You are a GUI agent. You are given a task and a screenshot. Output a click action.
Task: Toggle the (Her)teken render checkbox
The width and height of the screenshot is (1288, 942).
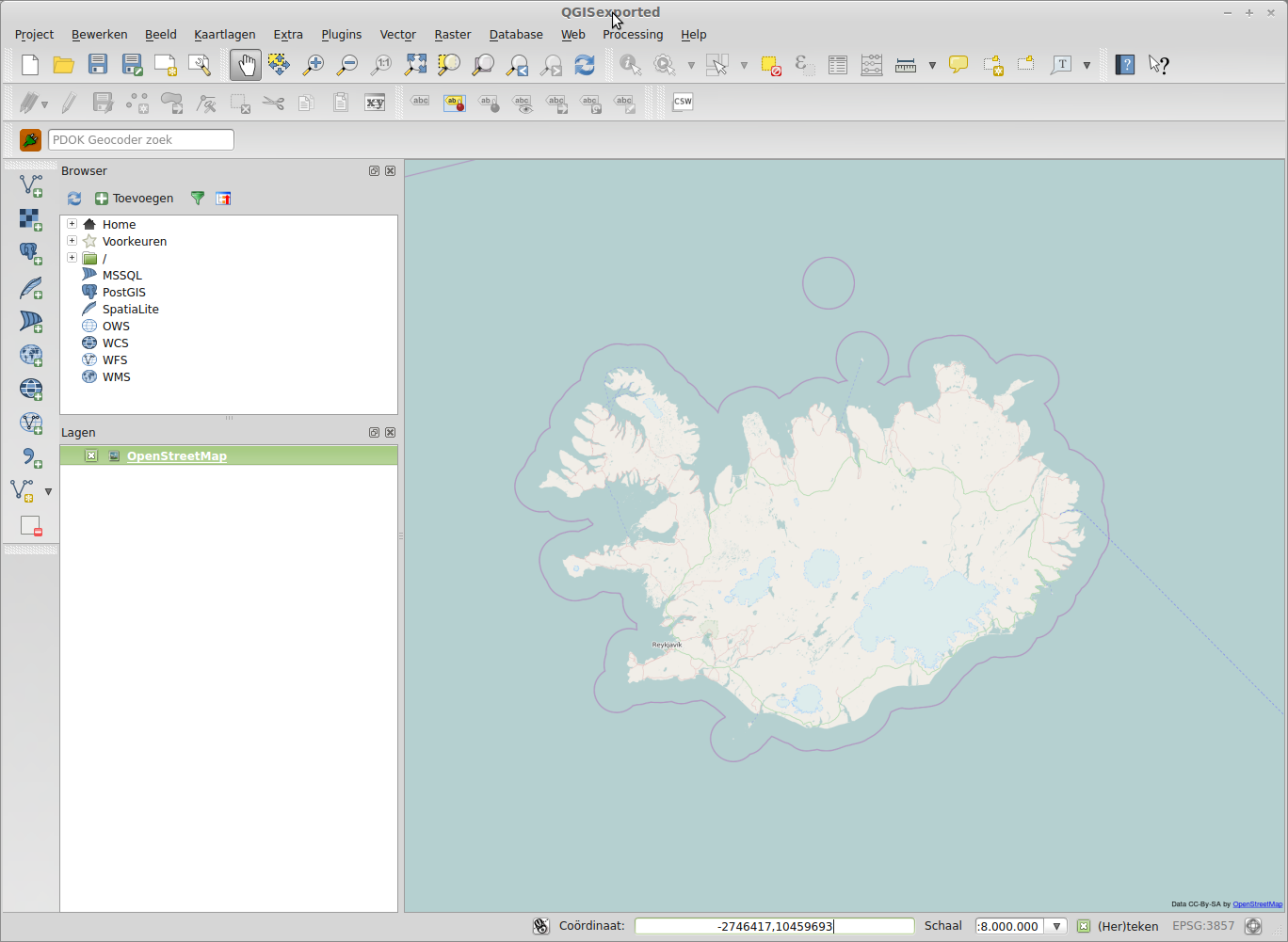tap(1084, 926)
